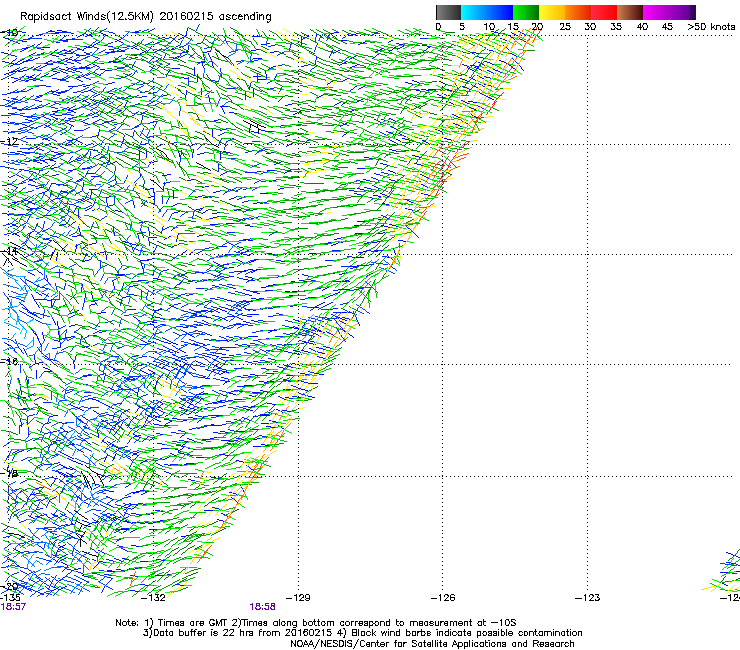The width and height of the screenshot is (740, 650).
Task: Click the 'Times are GMT' note line
Action: click(x=316, y=623)
